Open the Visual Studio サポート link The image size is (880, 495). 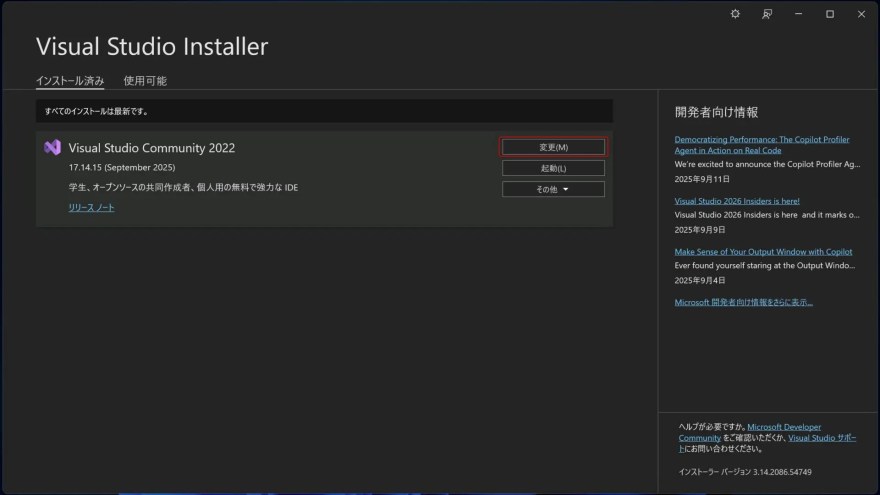pyautogui.click(x=822, y=438)
